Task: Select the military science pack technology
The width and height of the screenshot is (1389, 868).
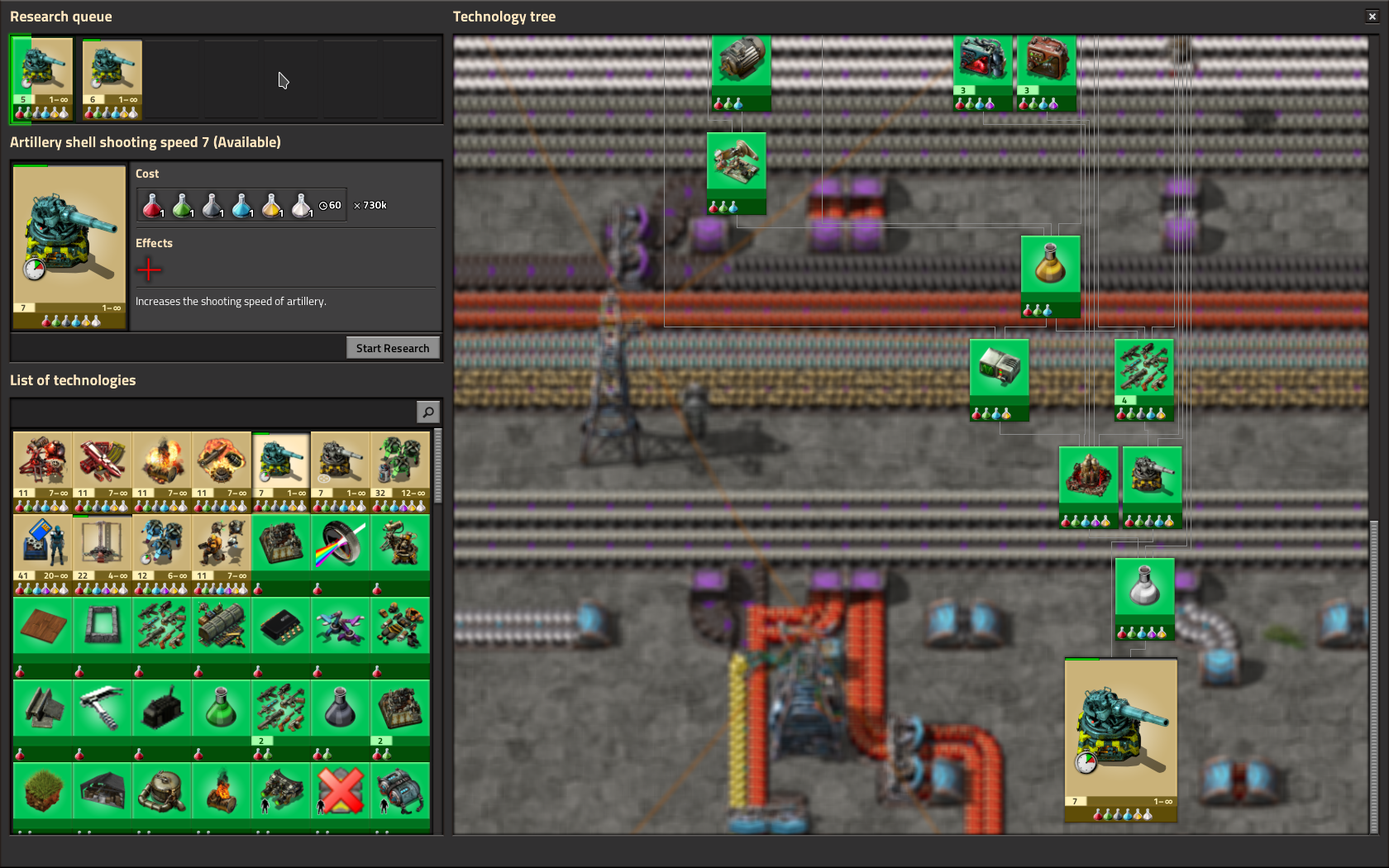Action: [x=341, y=707]
